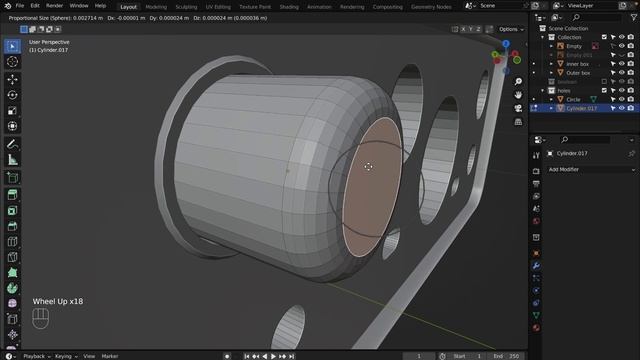Select the Poly Build tool
The image size is (640, 360).
12,273
